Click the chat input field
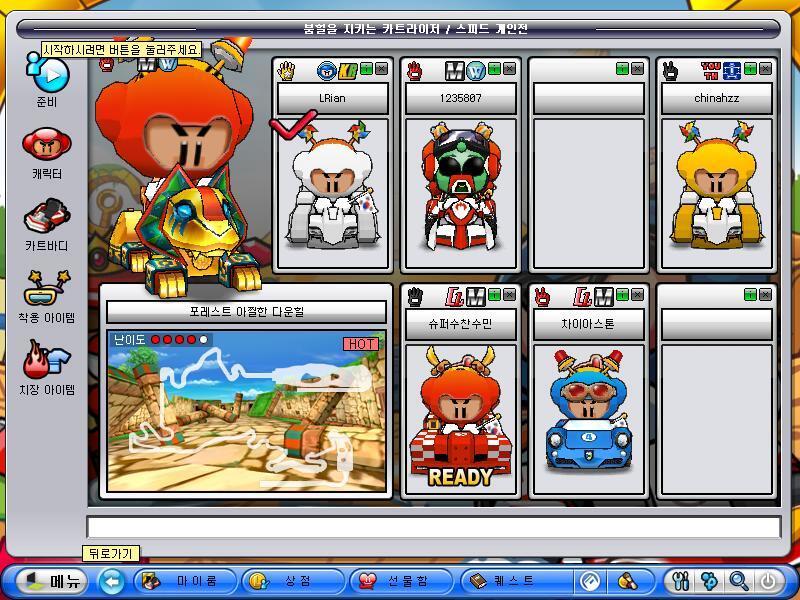The image size is (800, 600). tap(432, 527)
